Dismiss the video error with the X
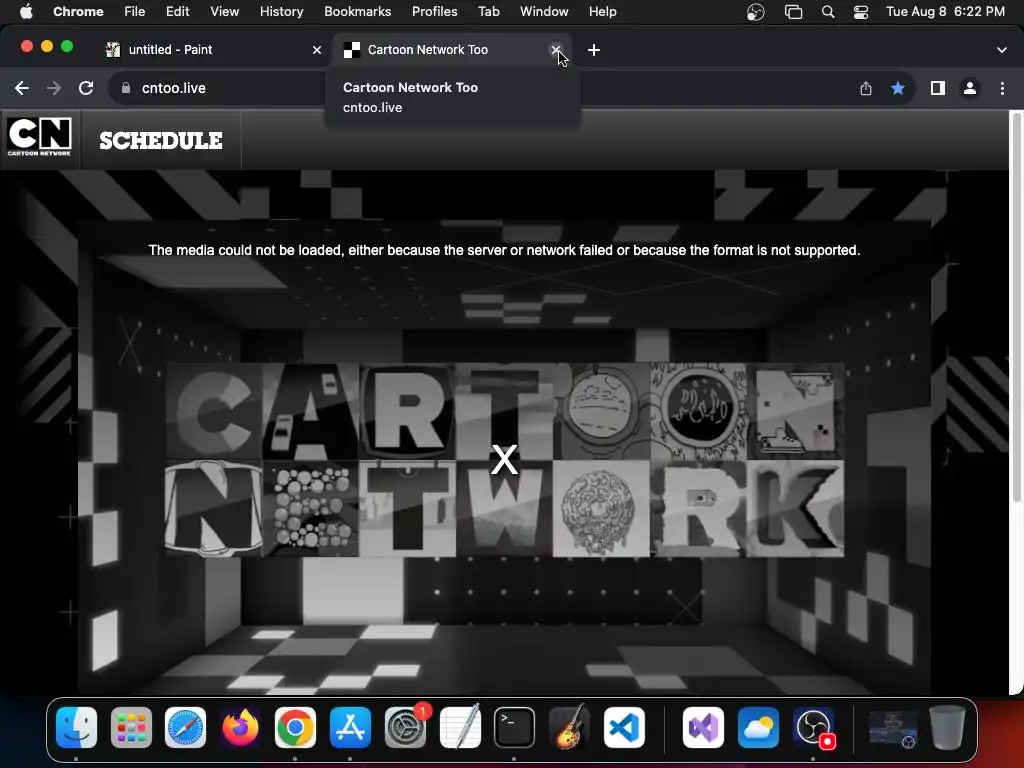 coord(504,460)
